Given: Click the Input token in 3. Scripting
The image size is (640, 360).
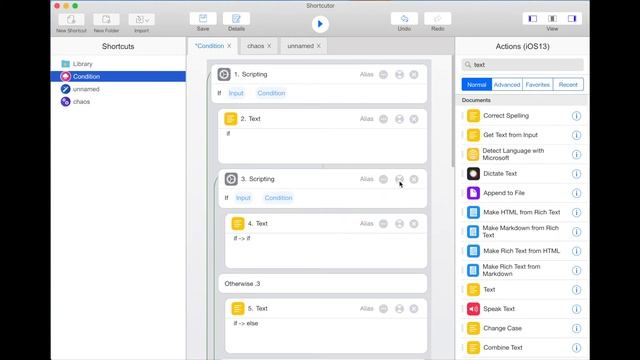Looking at the screenshot, I should (x=243, y=198).
